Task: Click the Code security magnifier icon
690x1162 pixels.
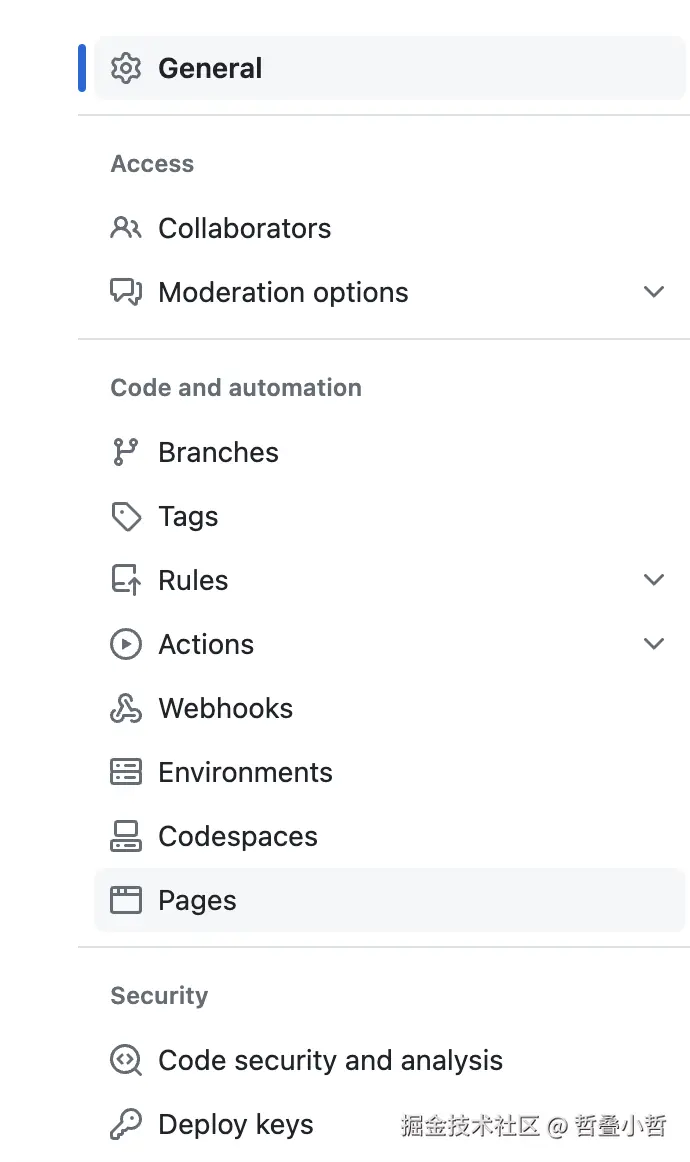Action: pos(126,1060)
